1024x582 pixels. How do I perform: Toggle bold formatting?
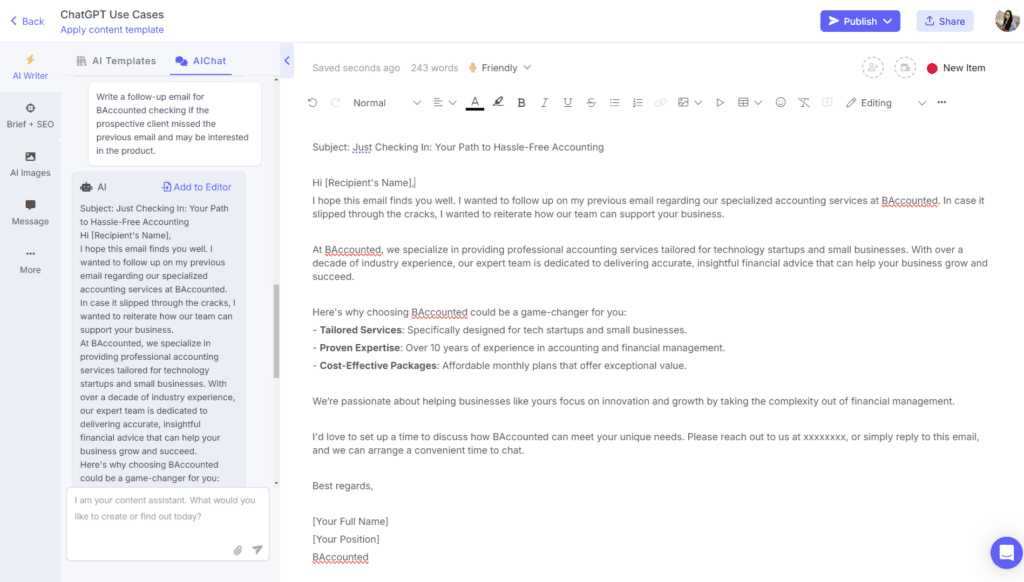521,103
